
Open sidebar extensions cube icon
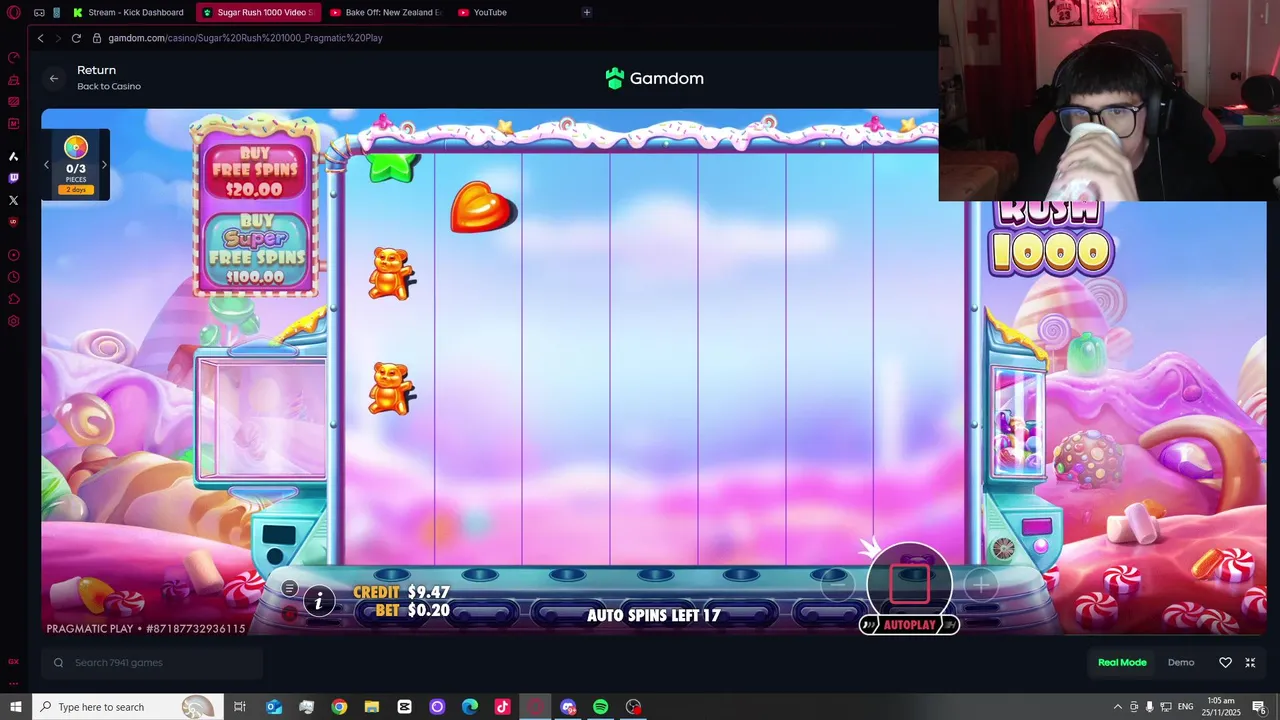click(x=14, y=299)
